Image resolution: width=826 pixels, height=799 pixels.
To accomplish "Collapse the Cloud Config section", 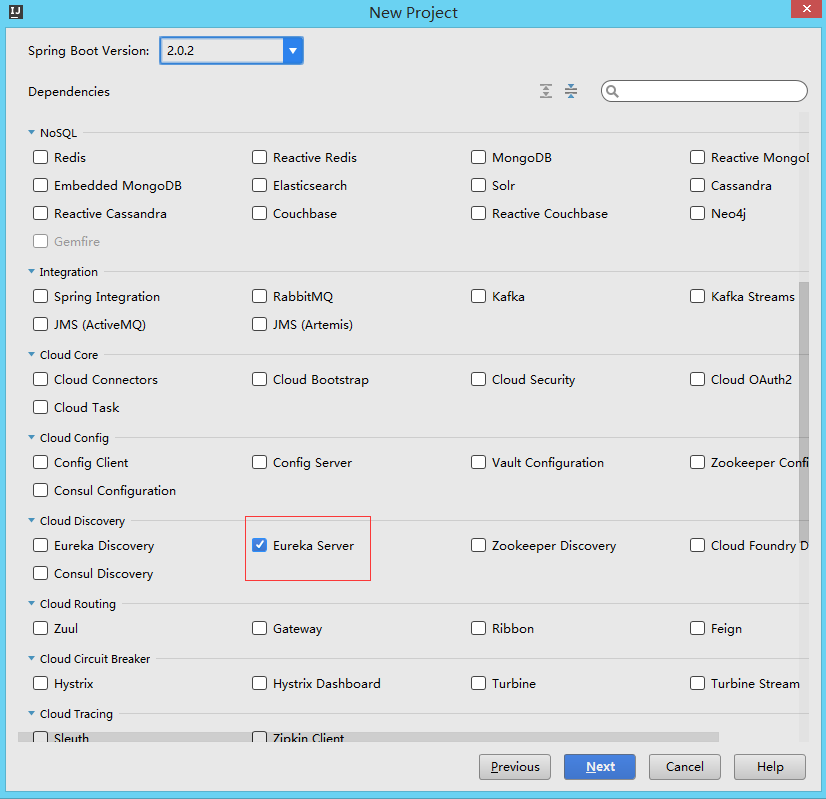I will coord(32,437).
